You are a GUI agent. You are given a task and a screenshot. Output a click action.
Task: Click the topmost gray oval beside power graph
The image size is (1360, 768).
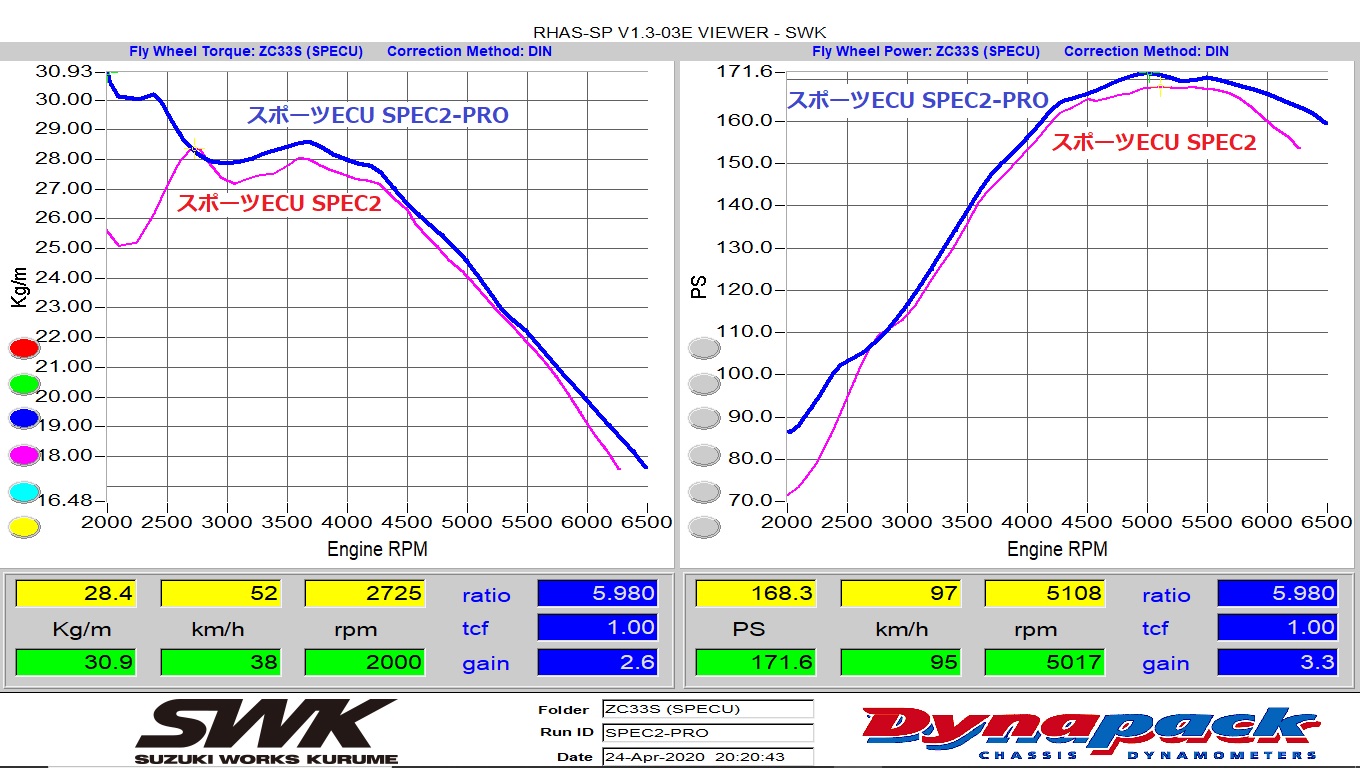[x=705, y=348]
